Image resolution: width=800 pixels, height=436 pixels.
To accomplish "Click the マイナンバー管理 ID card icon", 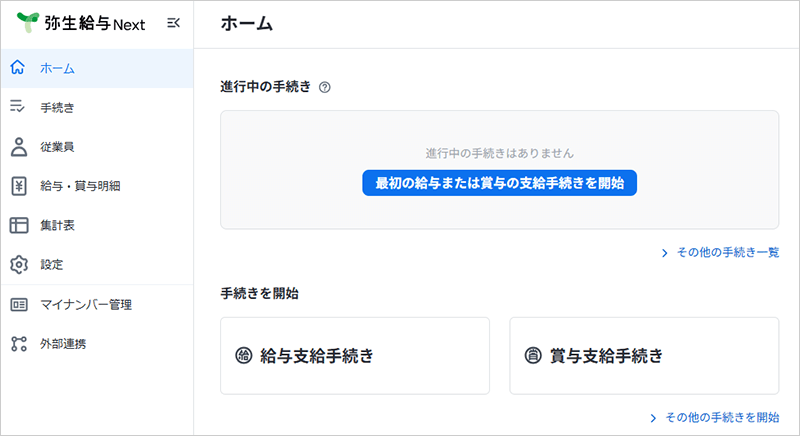I will point(17,304).
